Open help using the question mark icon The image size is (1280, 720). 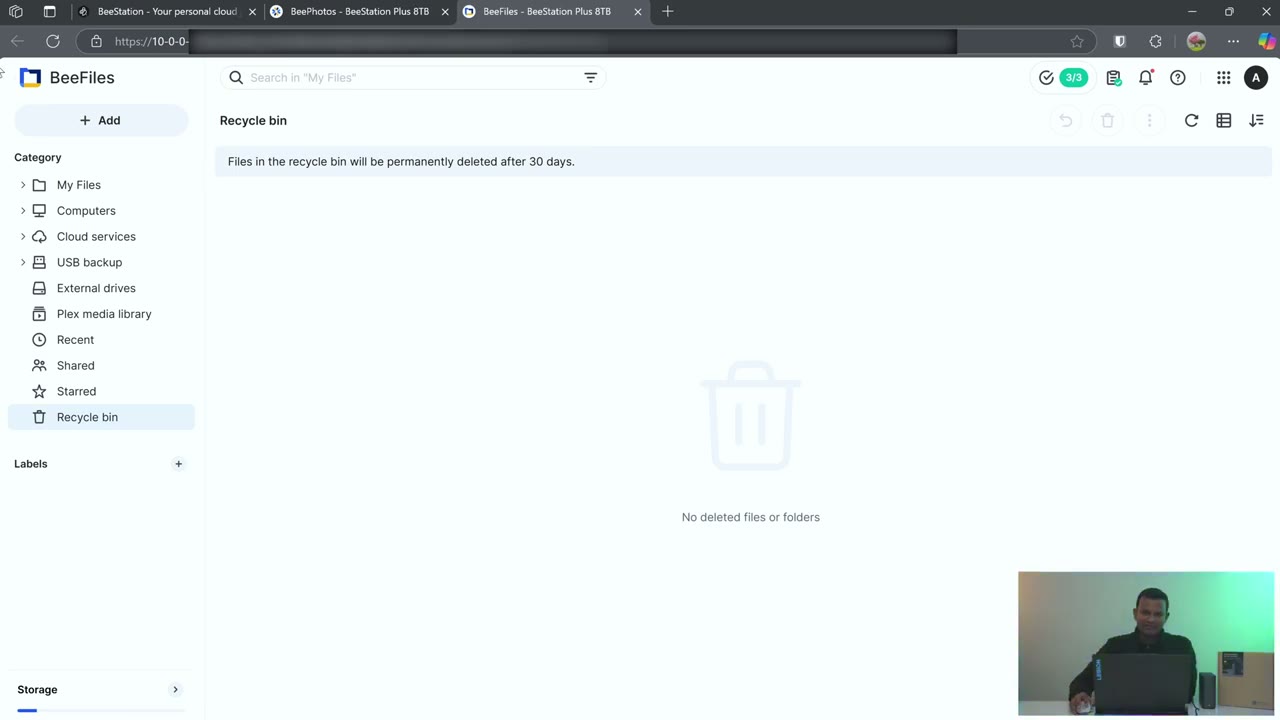click(1177, 77)
